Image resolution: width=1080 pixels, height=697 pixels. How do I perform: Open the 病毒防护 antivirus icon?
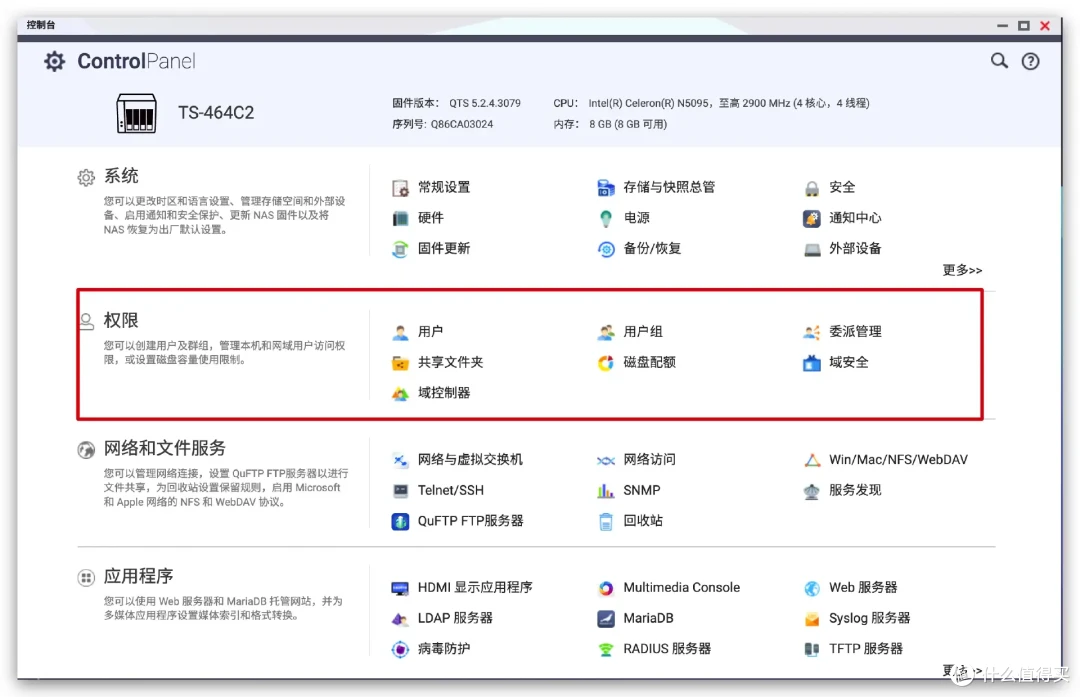pos(400,649)
